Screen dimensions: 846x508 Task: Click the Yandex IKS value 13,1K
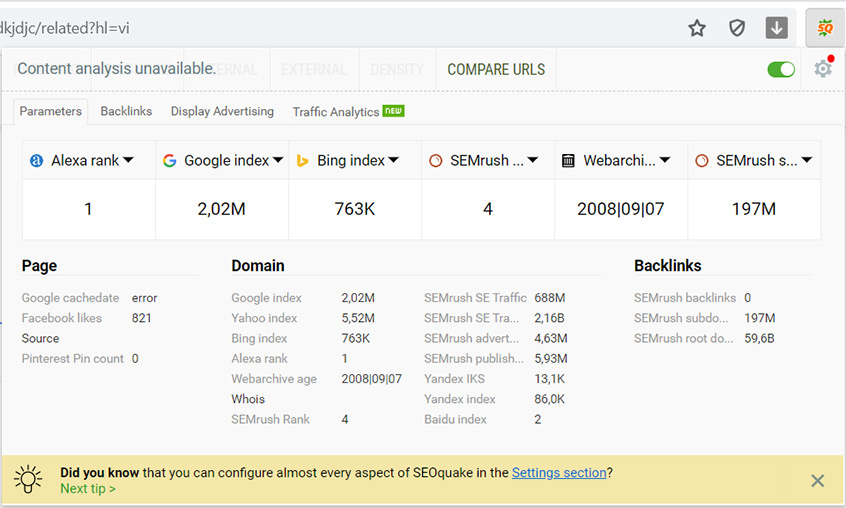point(549,379)
